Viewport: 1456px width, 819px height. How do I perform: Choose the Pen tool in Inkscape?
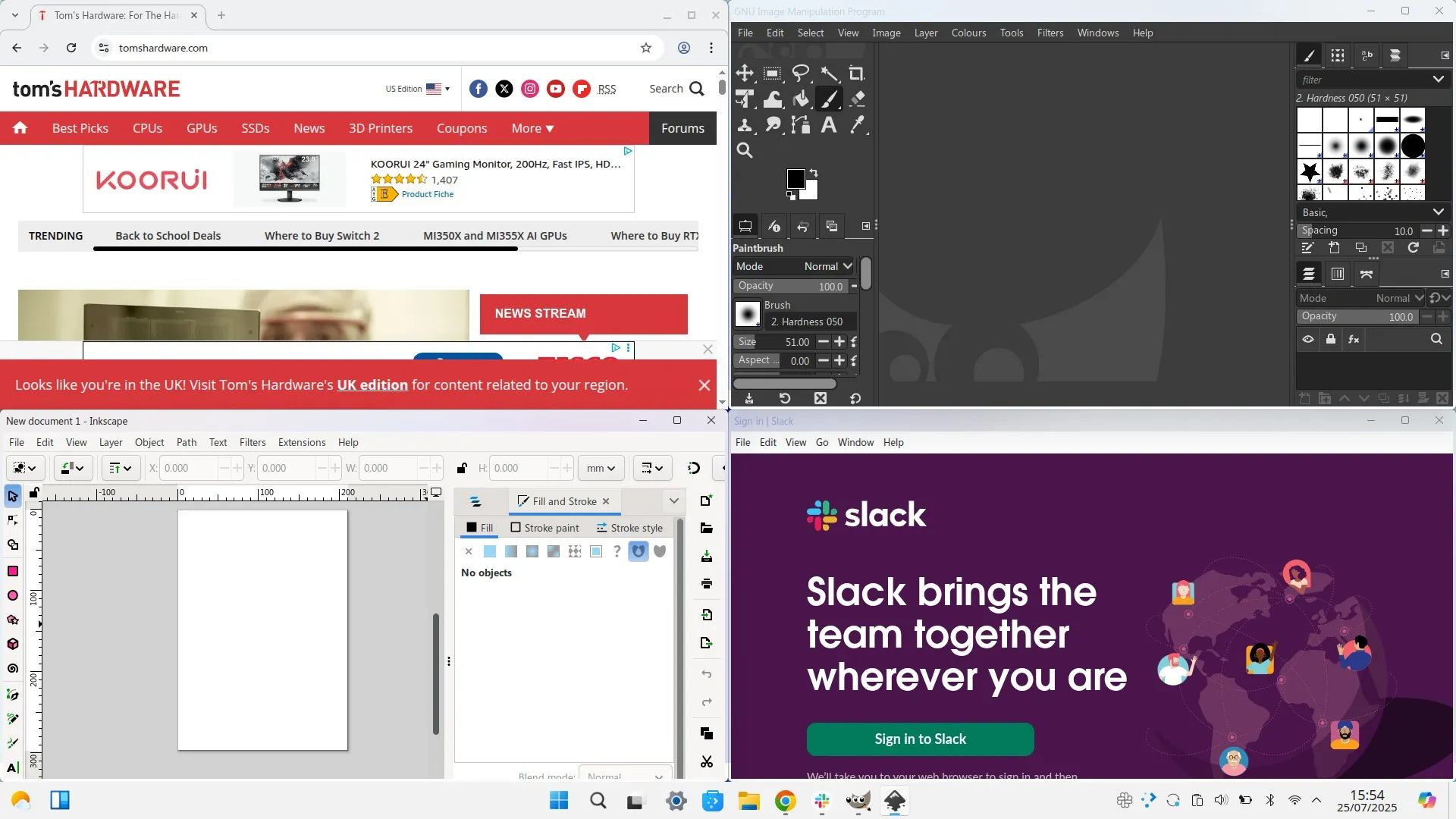click(x=13, y=694)
